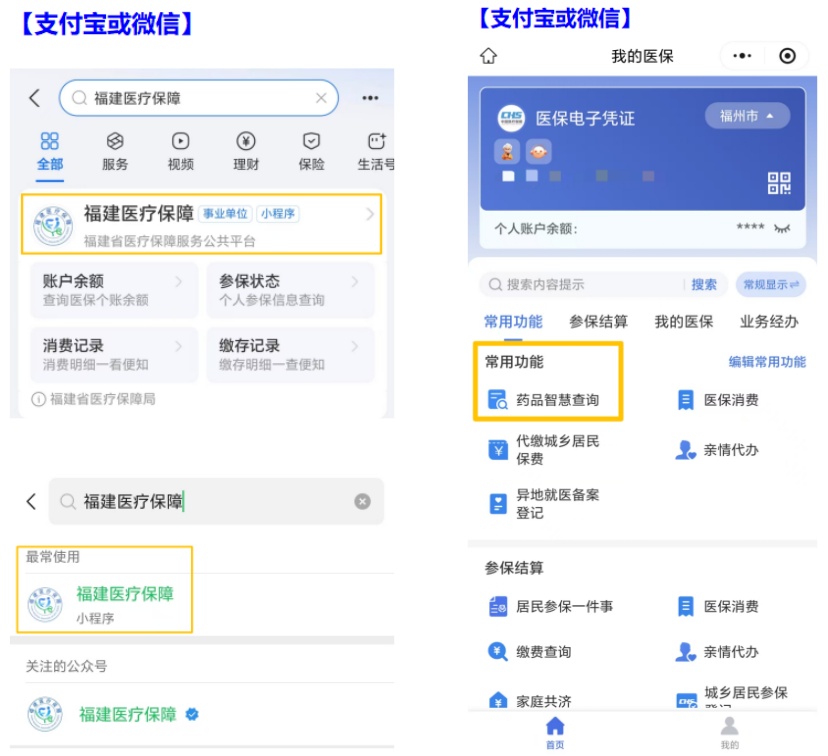The height and width of the screenshot is (756, 828).
Task: Click the 编辑常用功能 link
Action: coord(767,362)
